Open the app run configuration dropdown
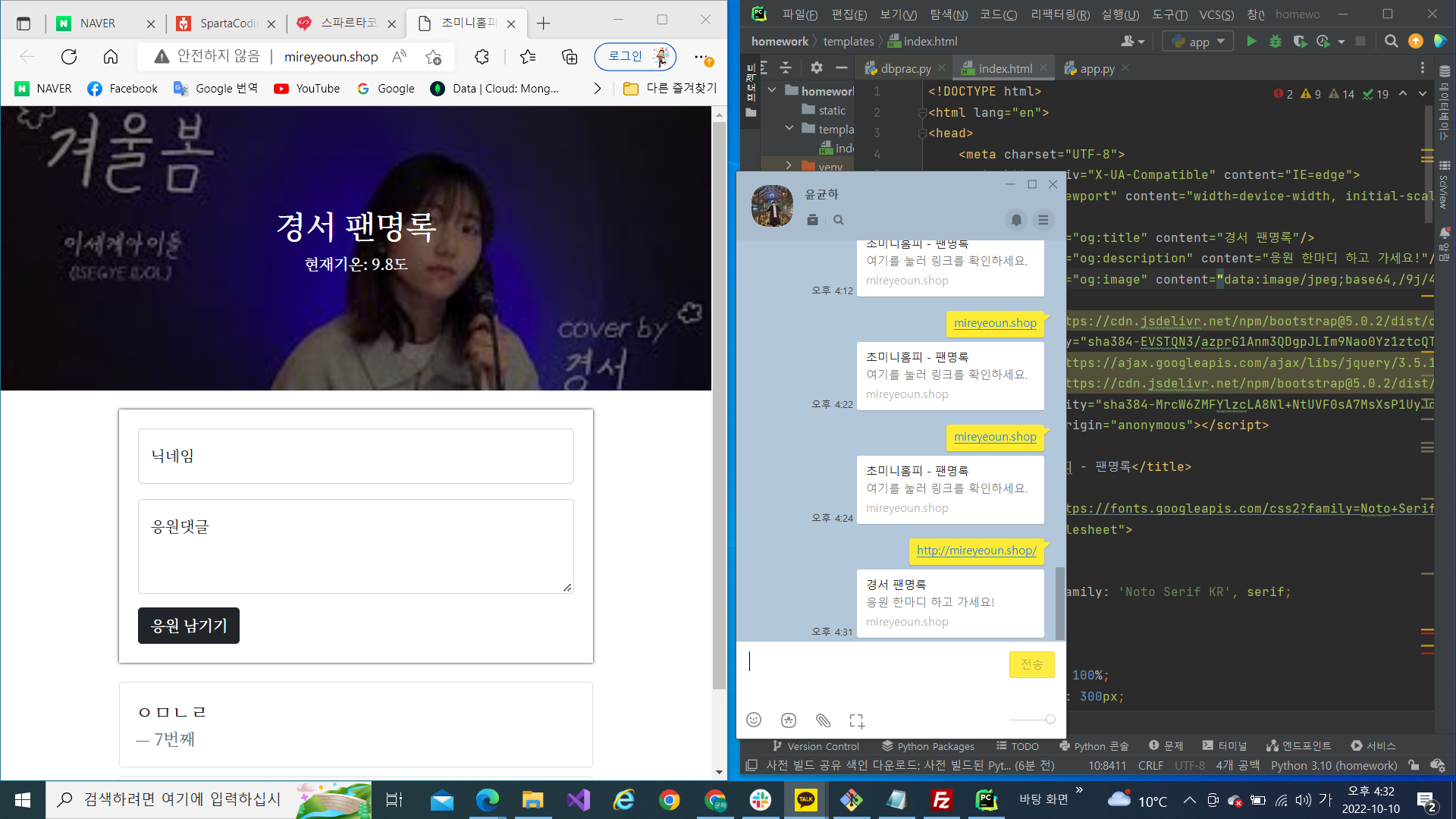The height and width of the screenshot is (819, 1456). pos(1198,42)
